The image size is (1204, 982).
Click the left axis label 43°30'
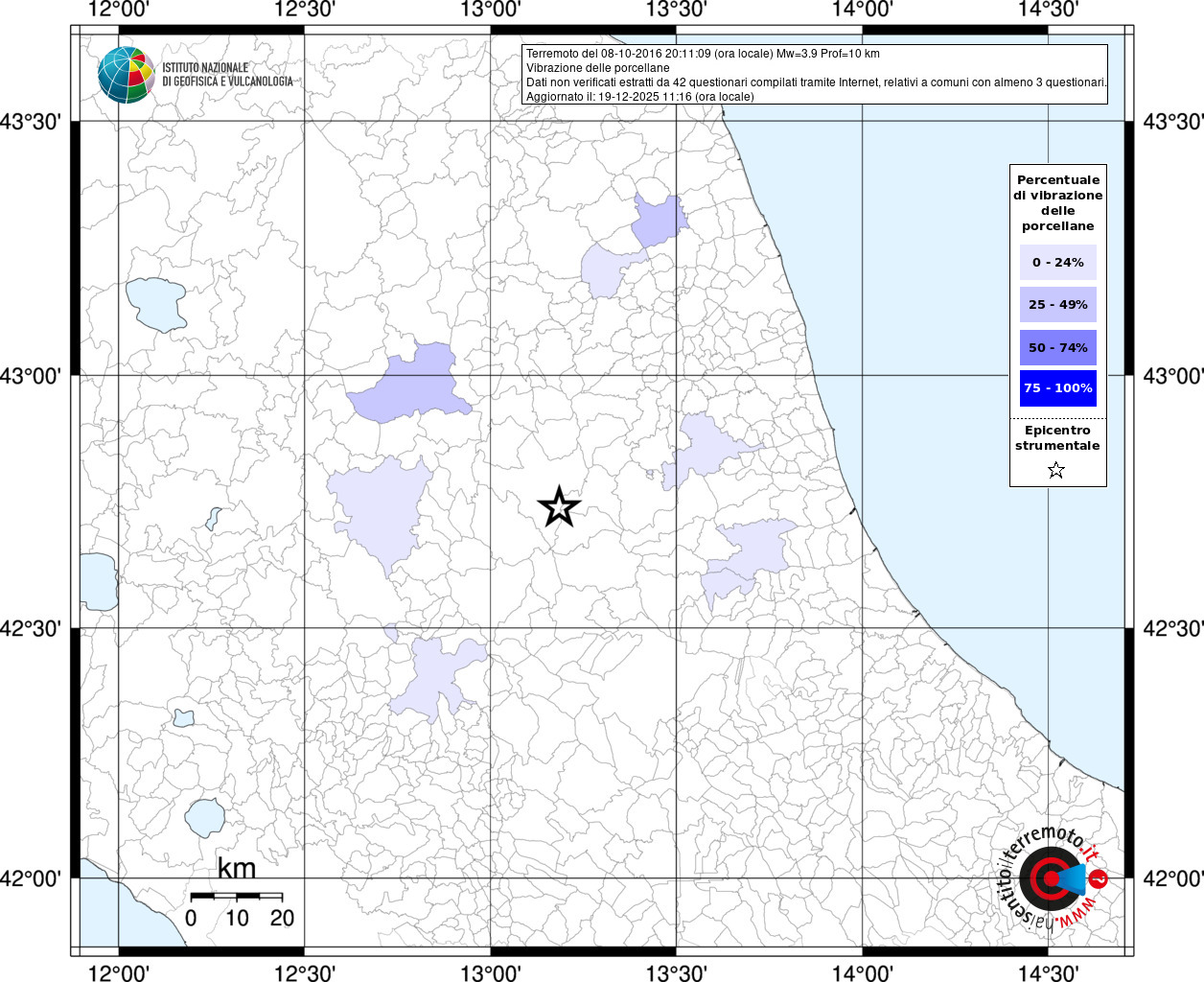(x=31, y=122)
